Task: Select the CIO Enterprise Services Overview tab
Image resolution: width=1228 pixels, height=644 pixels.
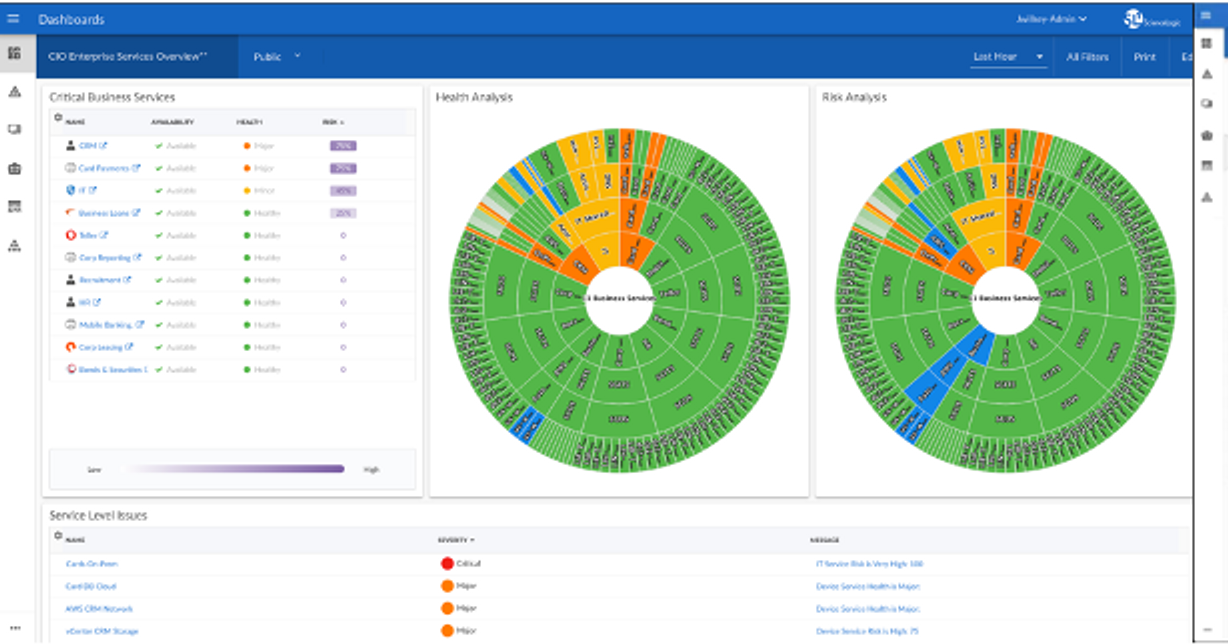Action: 130,57
